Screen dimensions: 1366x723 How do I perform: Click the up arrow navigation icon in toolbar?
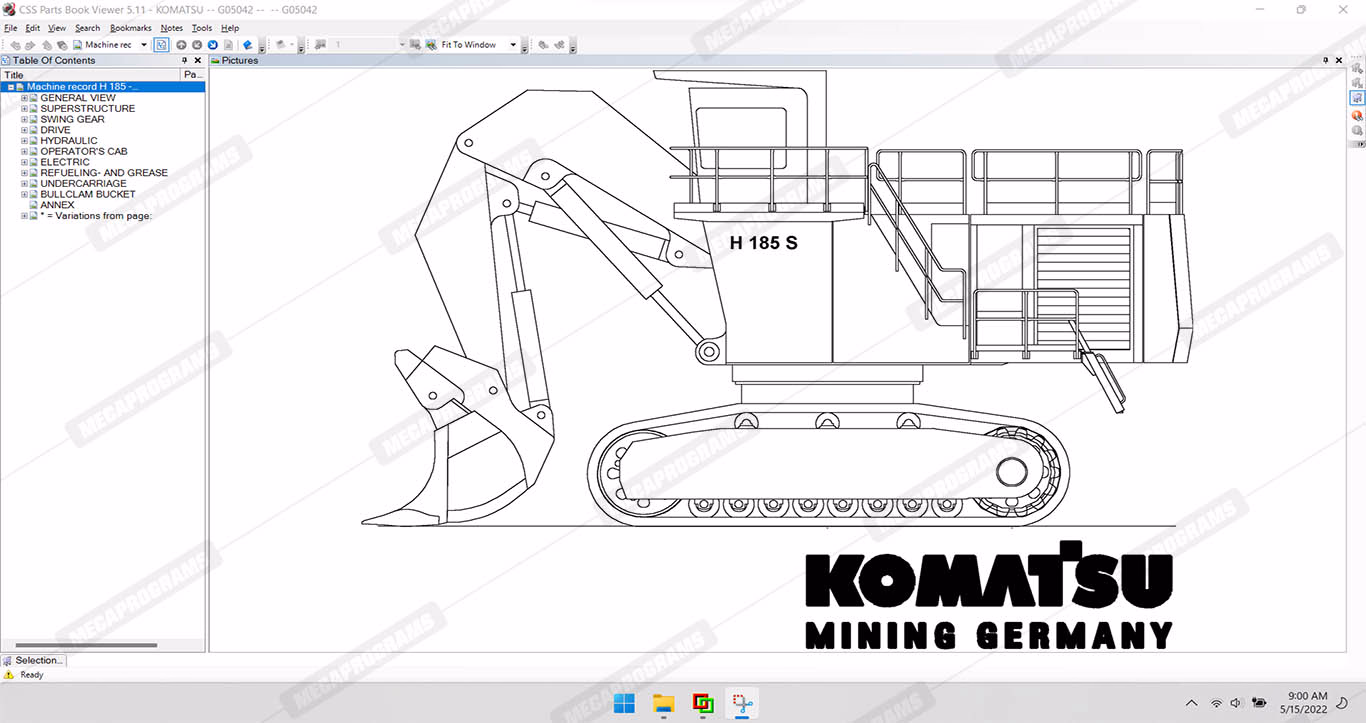(181, 45)
